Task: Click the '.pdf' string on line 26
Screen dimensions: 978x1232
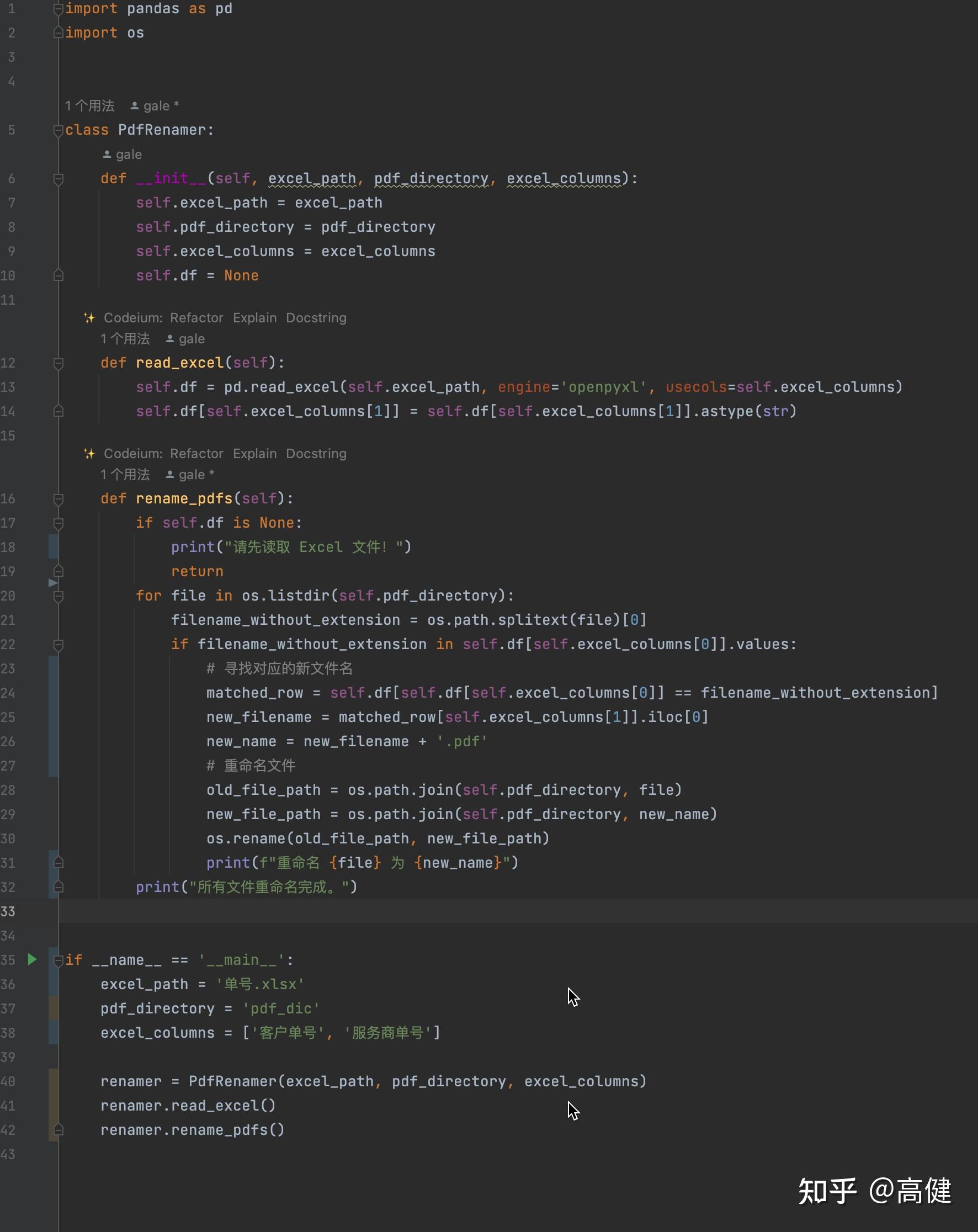Action: point(462,742)
